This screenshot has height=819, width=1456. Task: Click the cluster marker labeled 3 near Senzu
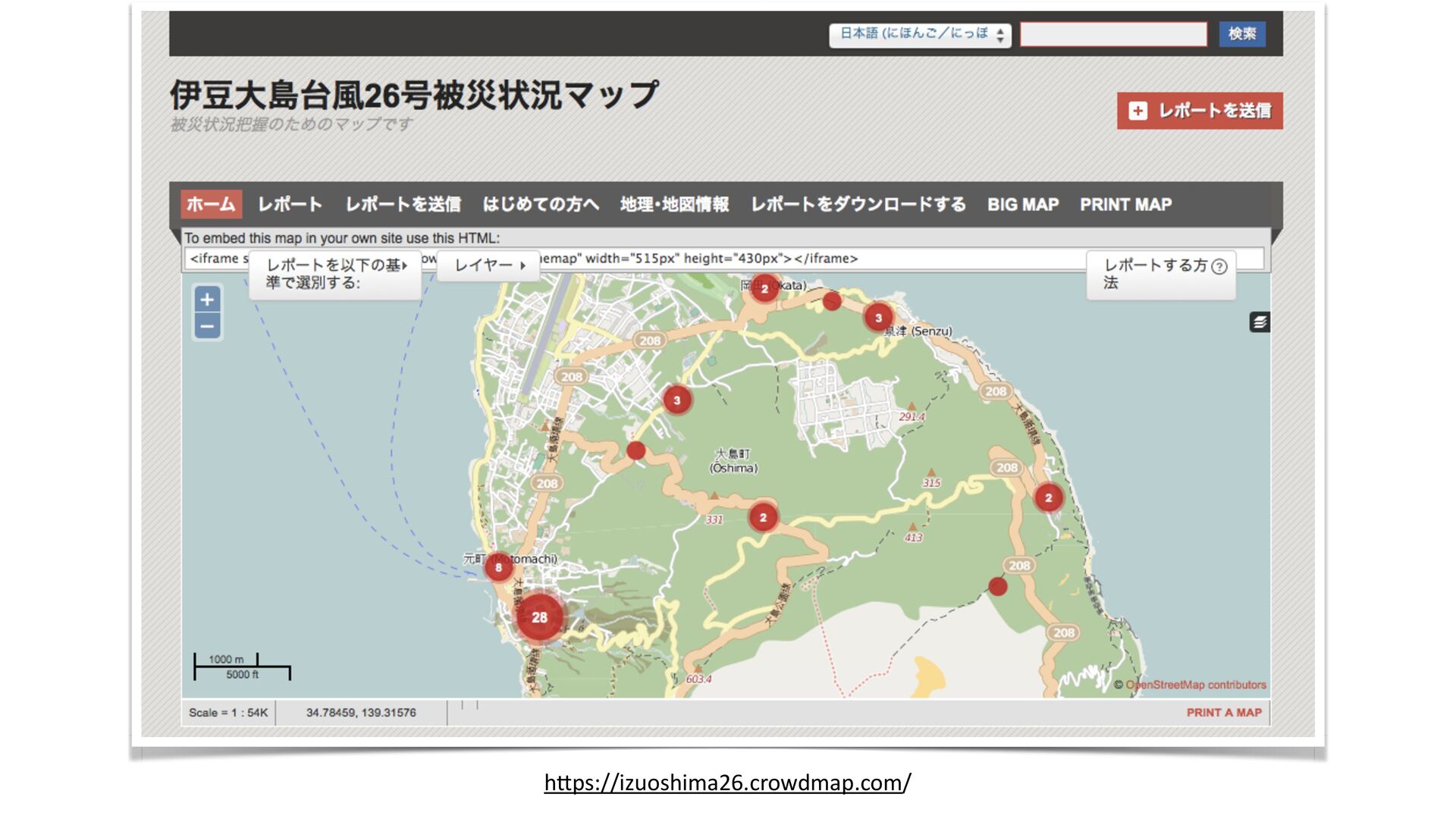coord(878,318)
